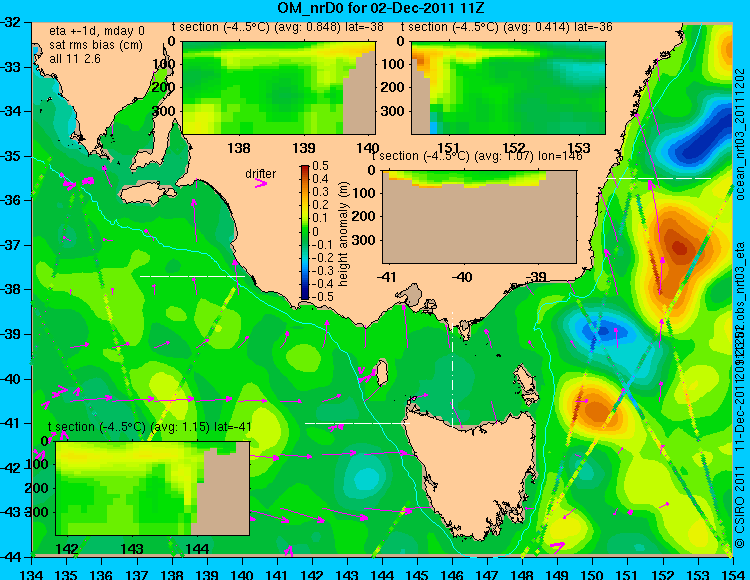Click the 0.3 tick on the colorbar

click(320, 192)
